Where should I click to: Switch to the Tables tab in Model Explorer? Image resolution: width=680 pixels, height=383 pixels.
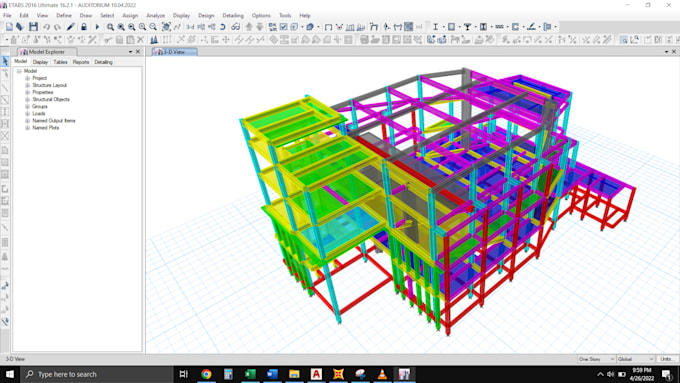tap(60, 62)
